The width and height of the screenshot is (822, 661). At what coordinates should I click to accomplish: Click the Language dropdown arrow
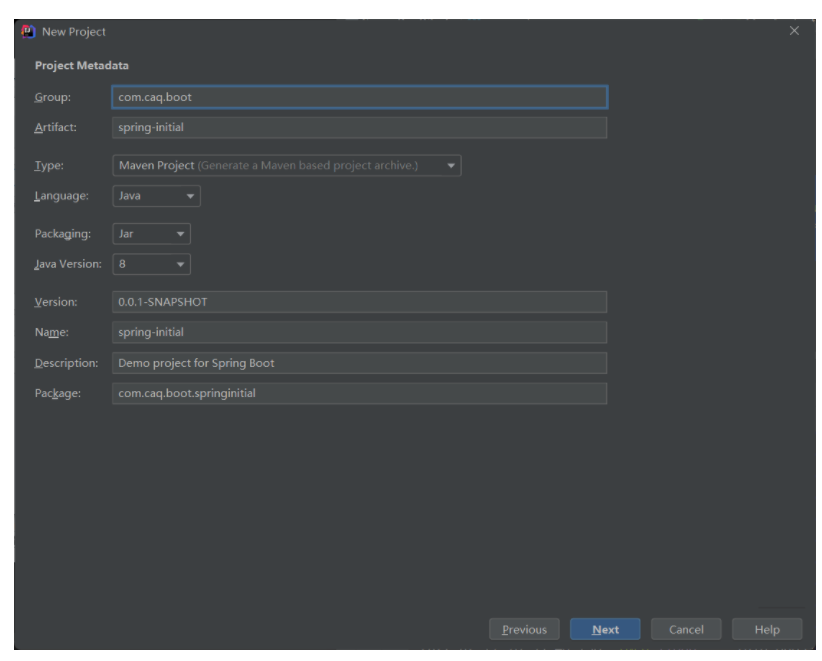[x=190, y=197]
